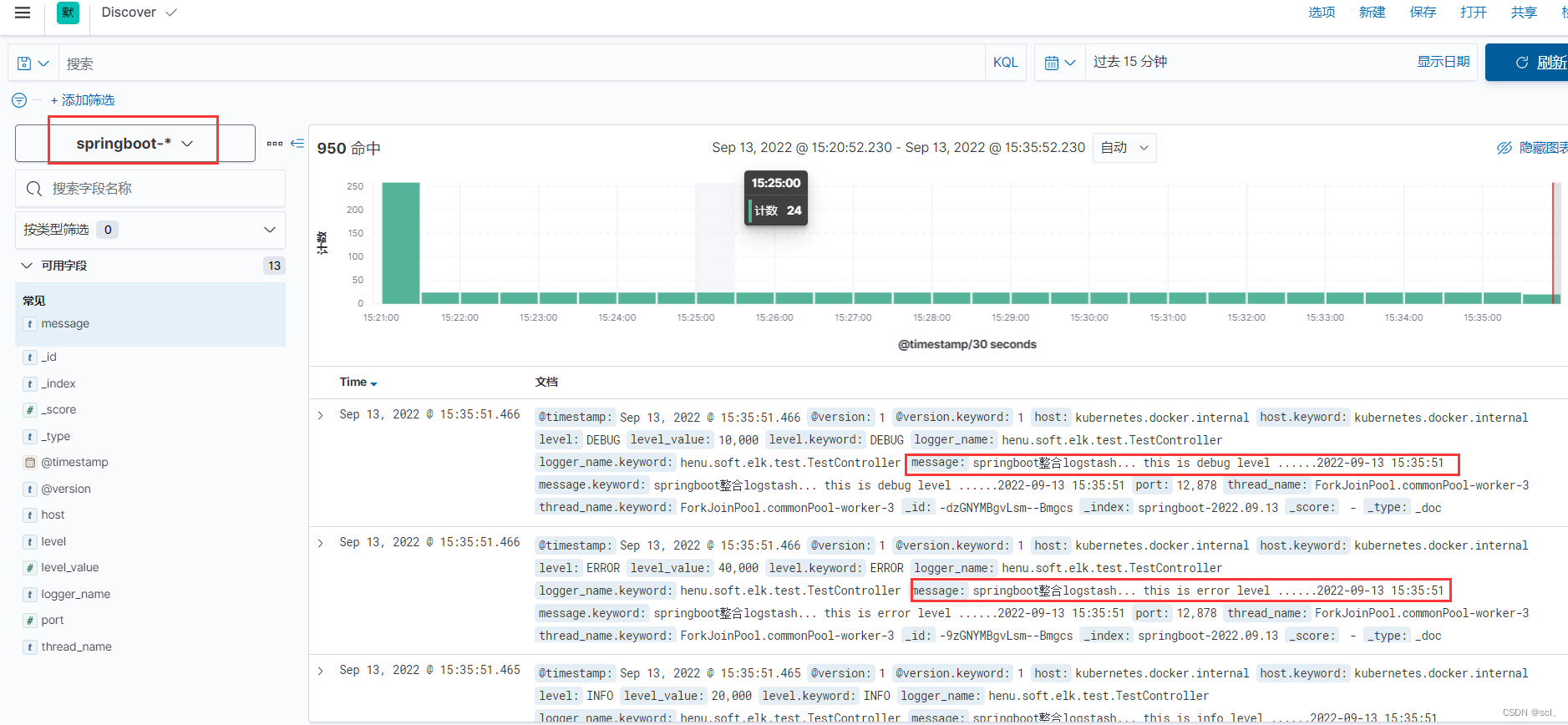Click the Show dates link

[1443, 62]
